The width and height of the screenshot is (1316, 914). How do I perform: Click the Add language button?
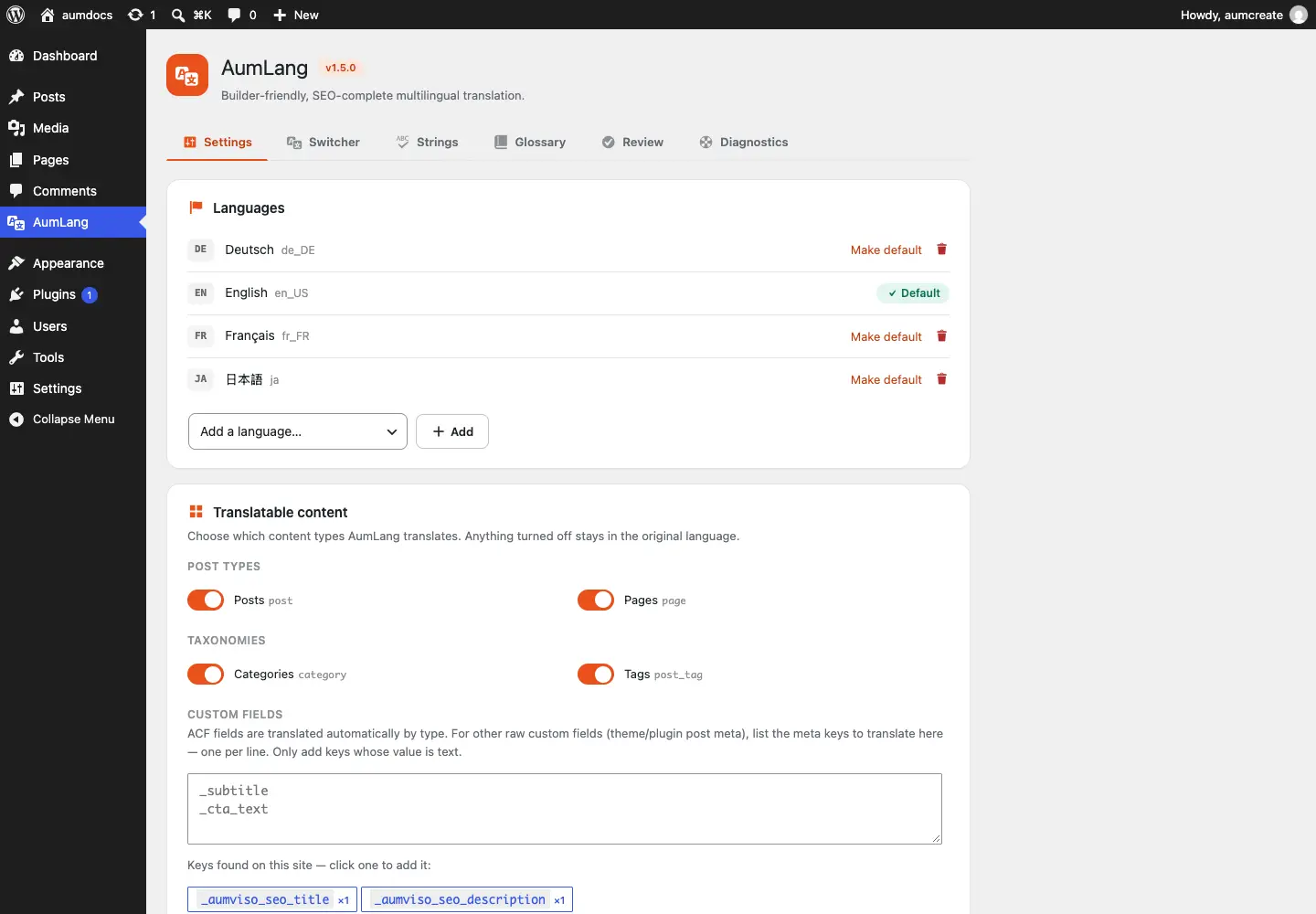[x=452, y=431]
